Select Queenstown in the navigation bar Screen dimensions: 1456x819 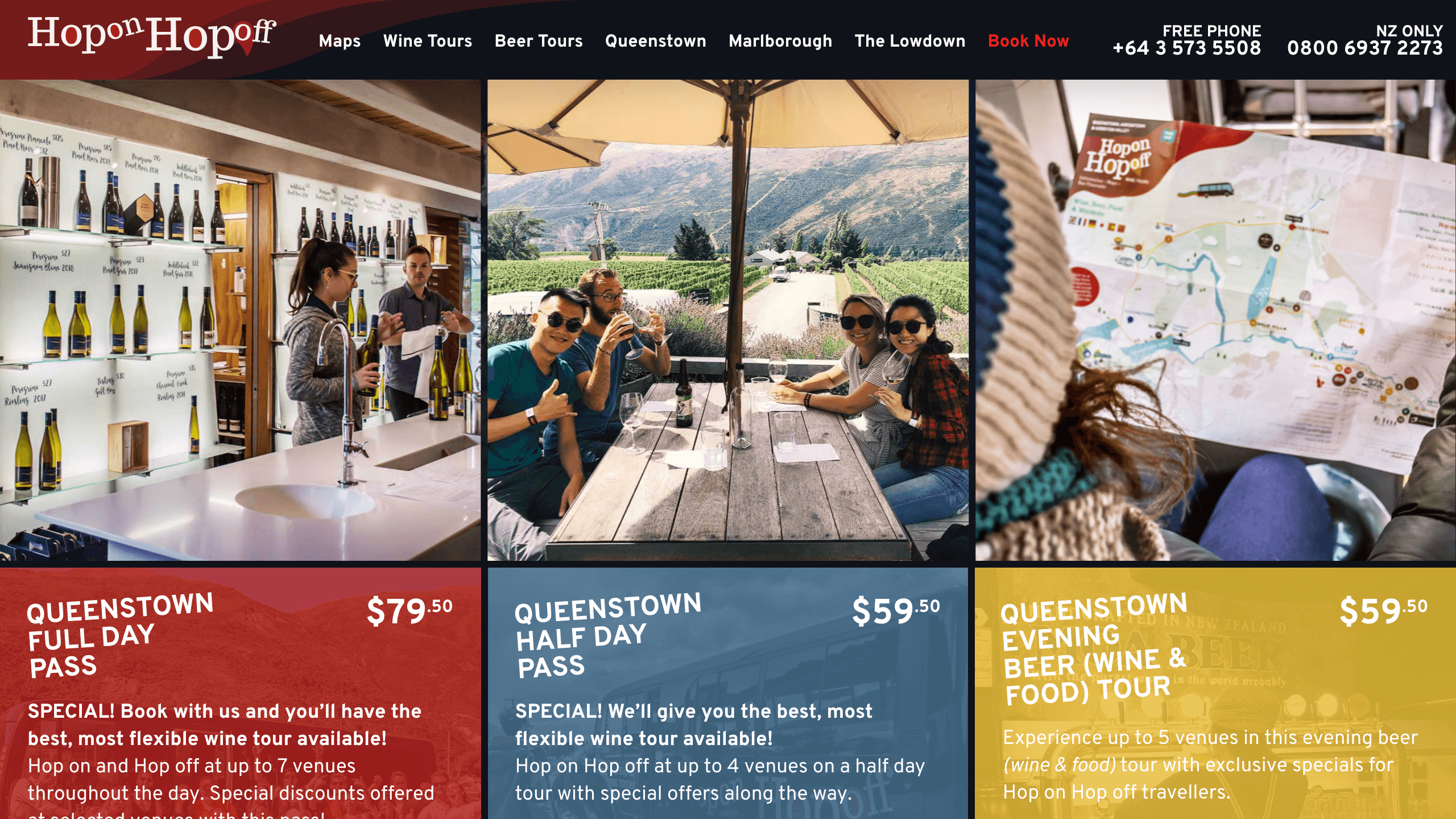[x=655, y=41]
